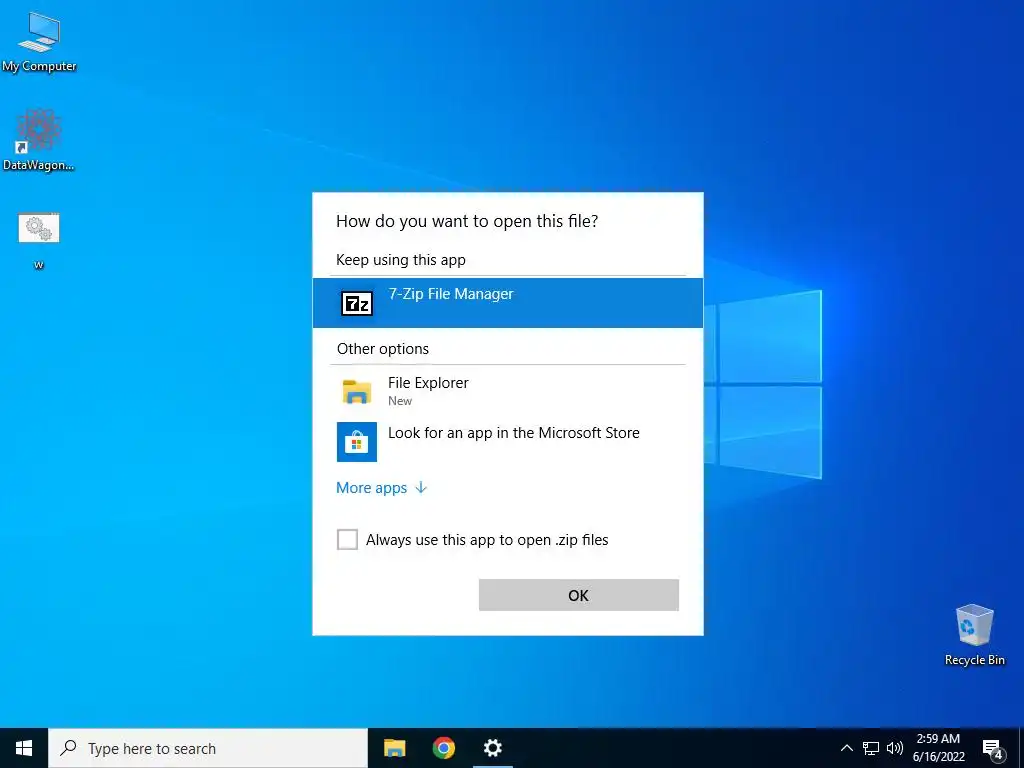Viewport: 1024px width, 768px height.
Task: Select the My Computer desktop icon
Action: pyautogui.click(x=39, y=42)
